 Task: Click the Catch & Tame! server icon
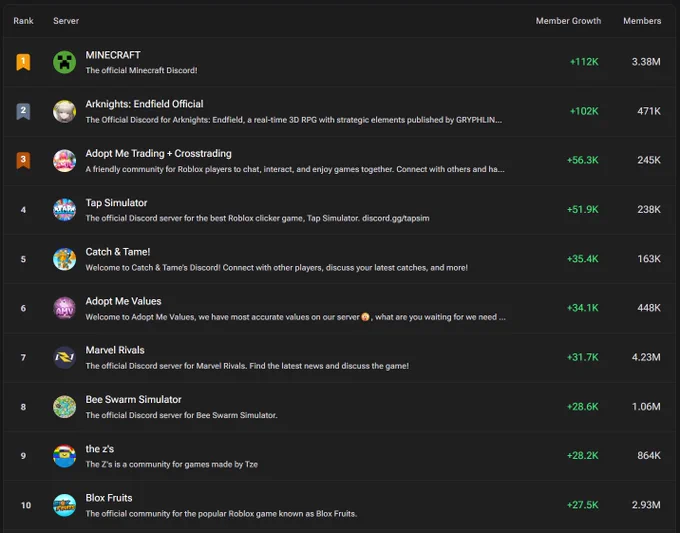[64, 259]
